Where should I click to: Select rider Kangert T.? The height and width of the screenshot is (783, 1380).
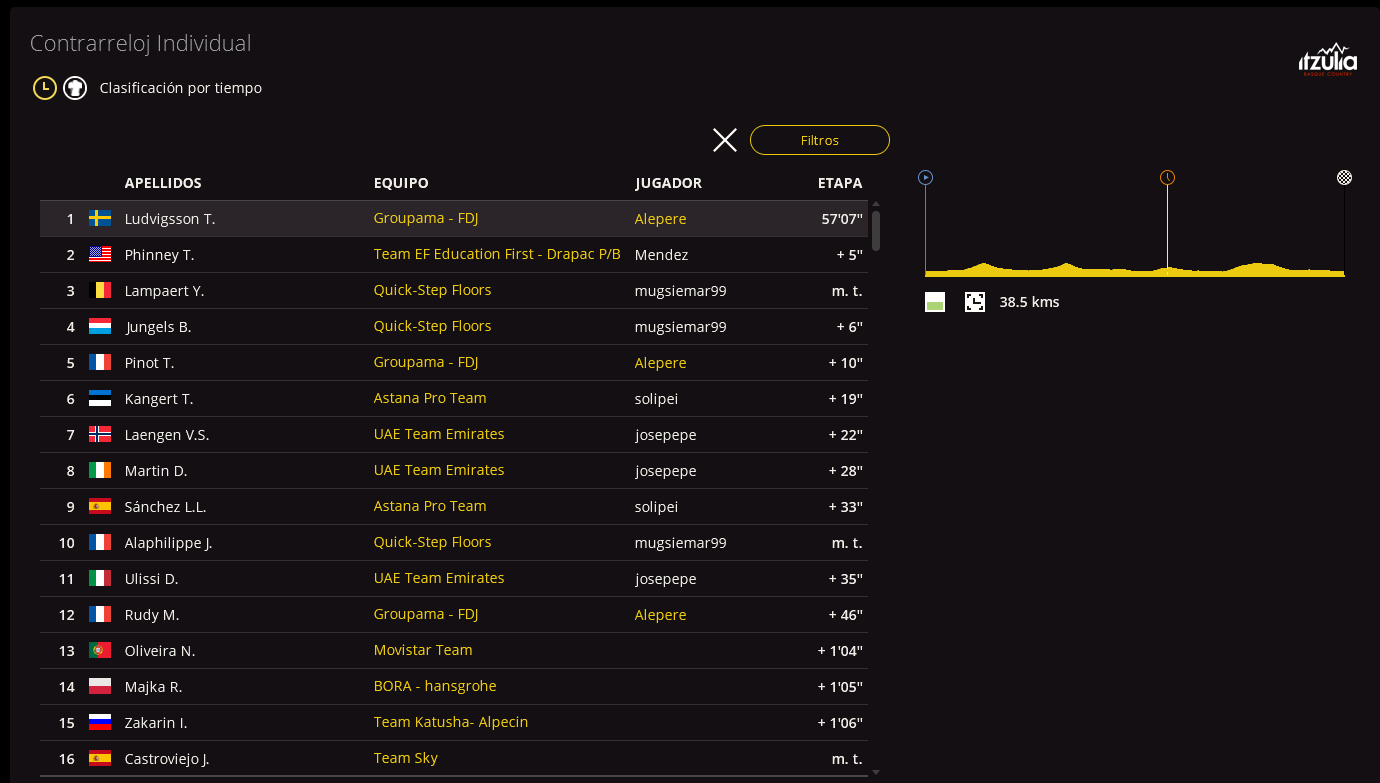tap(159, 399)
